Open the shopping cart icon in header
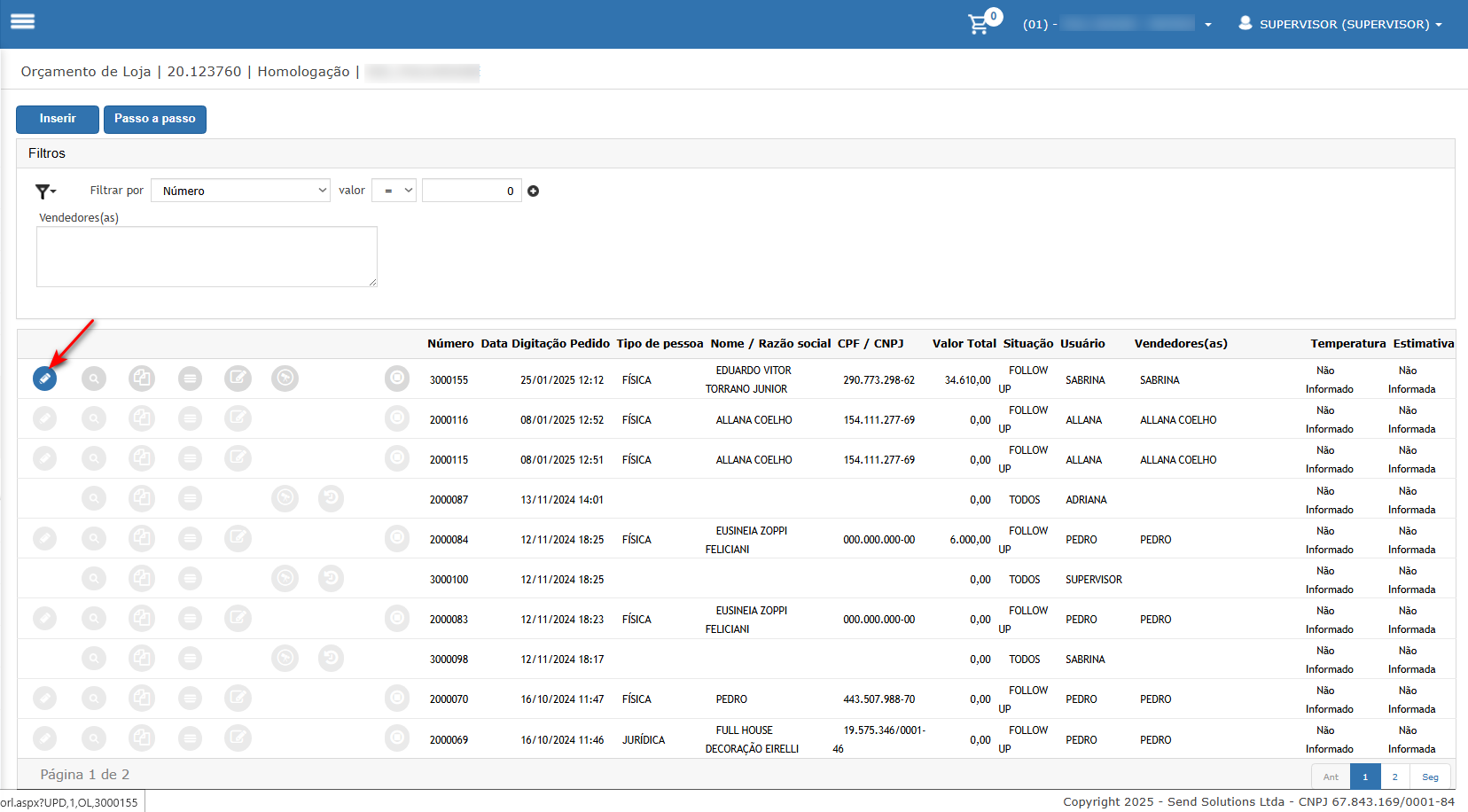This screenshot has width=1468, height=812. (979, 24)
